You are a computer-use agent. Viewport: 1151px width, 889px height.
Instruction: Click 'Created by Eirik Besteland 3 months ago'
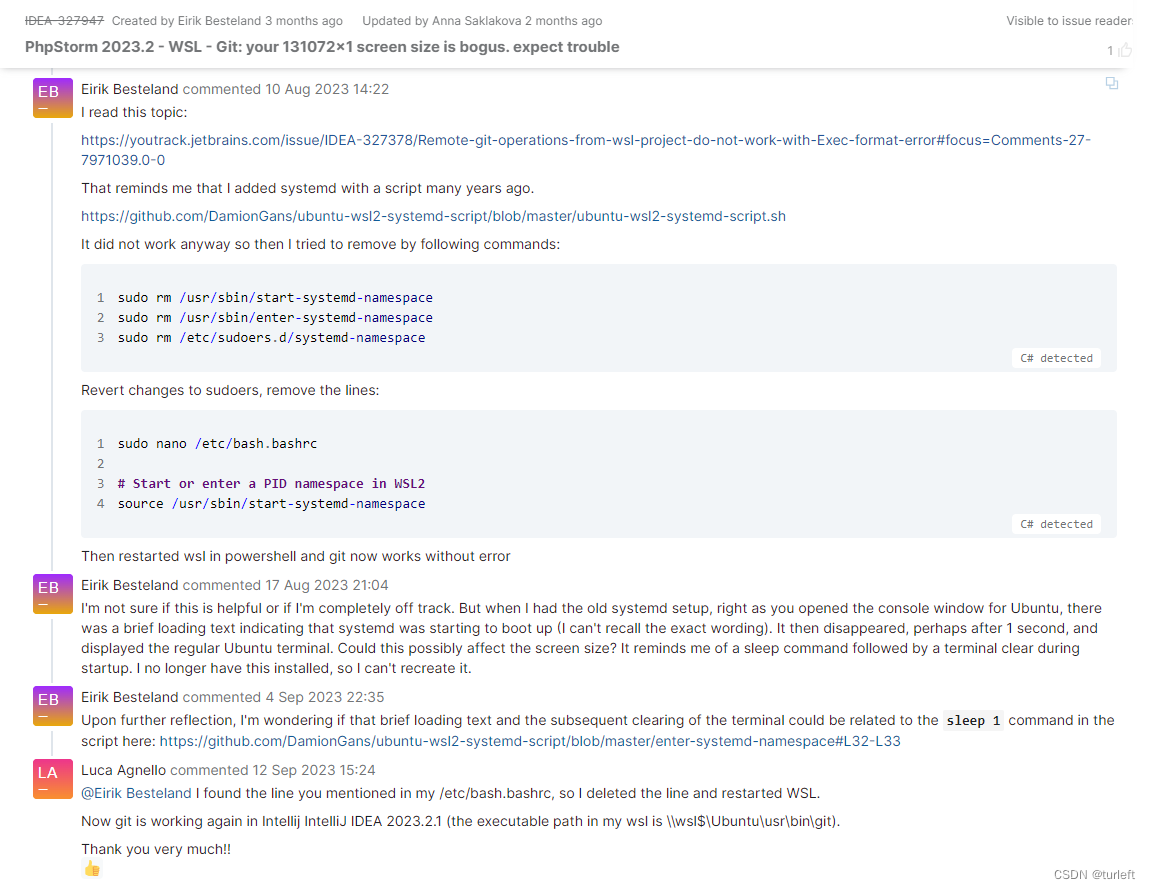pos(227,21)
